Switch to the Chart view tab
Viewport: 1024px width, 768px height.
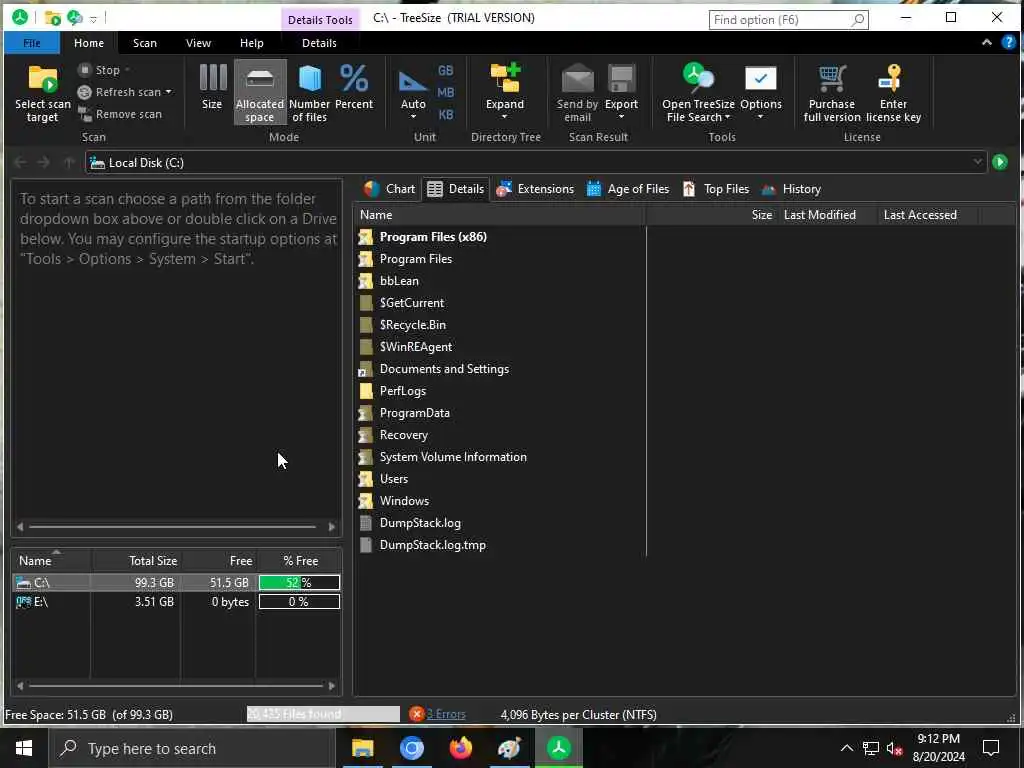pos(389,189)
